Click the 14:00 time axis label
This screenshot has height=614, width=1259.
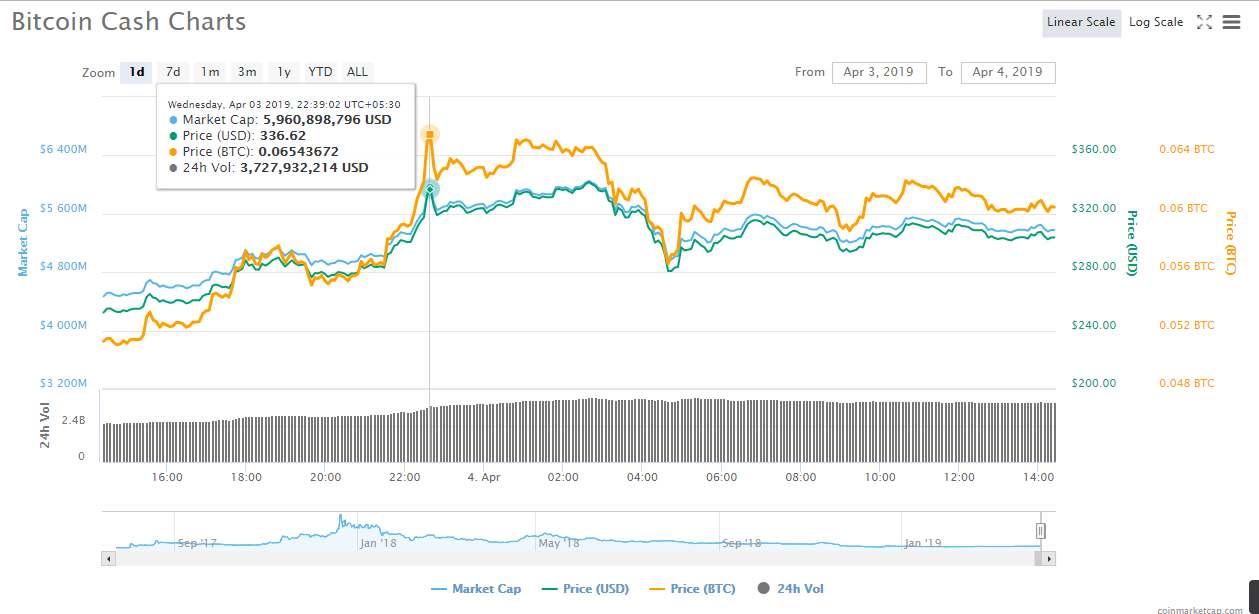(x=1039, y=477)
